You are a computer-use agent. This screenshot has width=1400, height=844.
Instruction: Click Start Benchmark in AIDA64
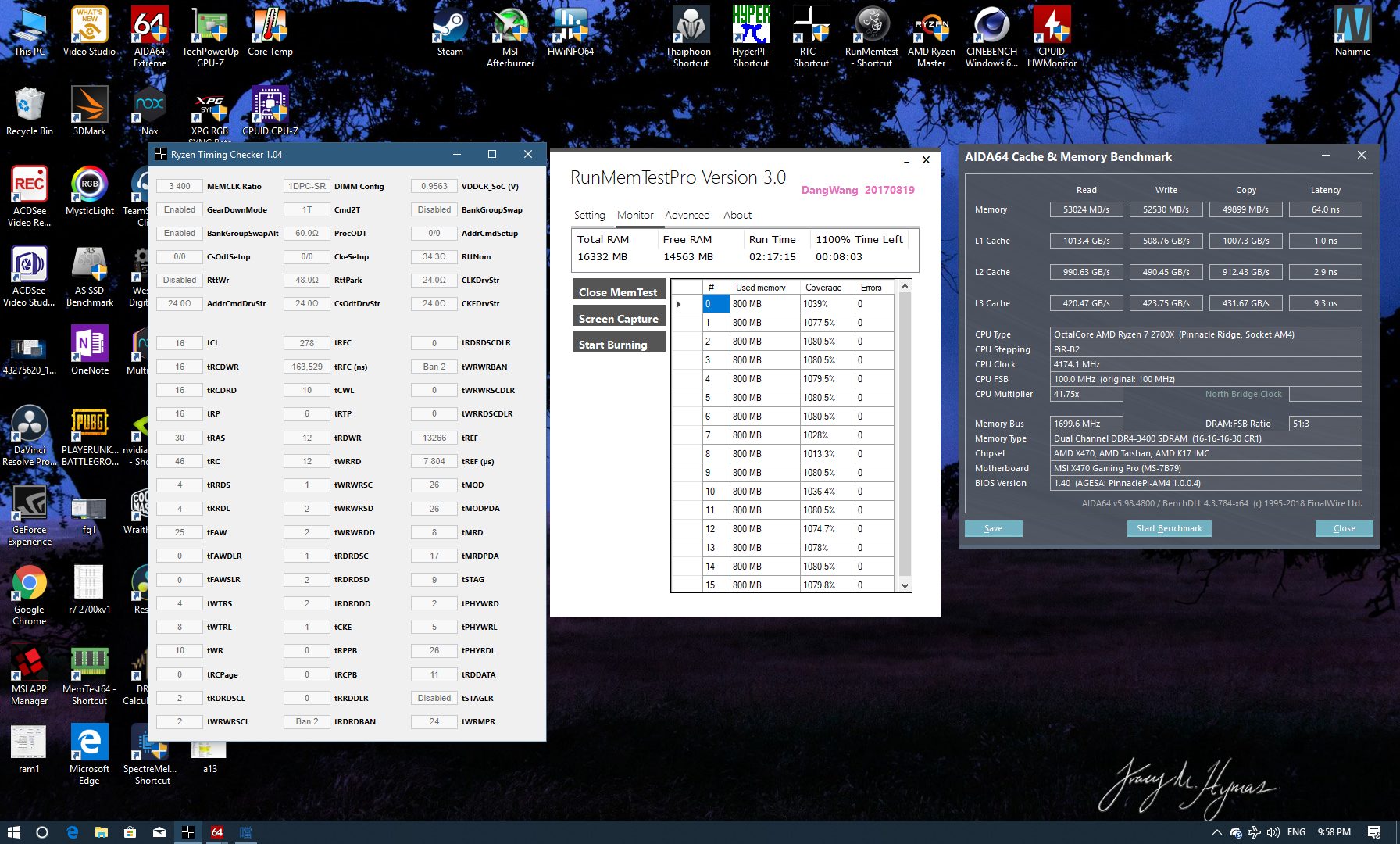pos(1169,528)
